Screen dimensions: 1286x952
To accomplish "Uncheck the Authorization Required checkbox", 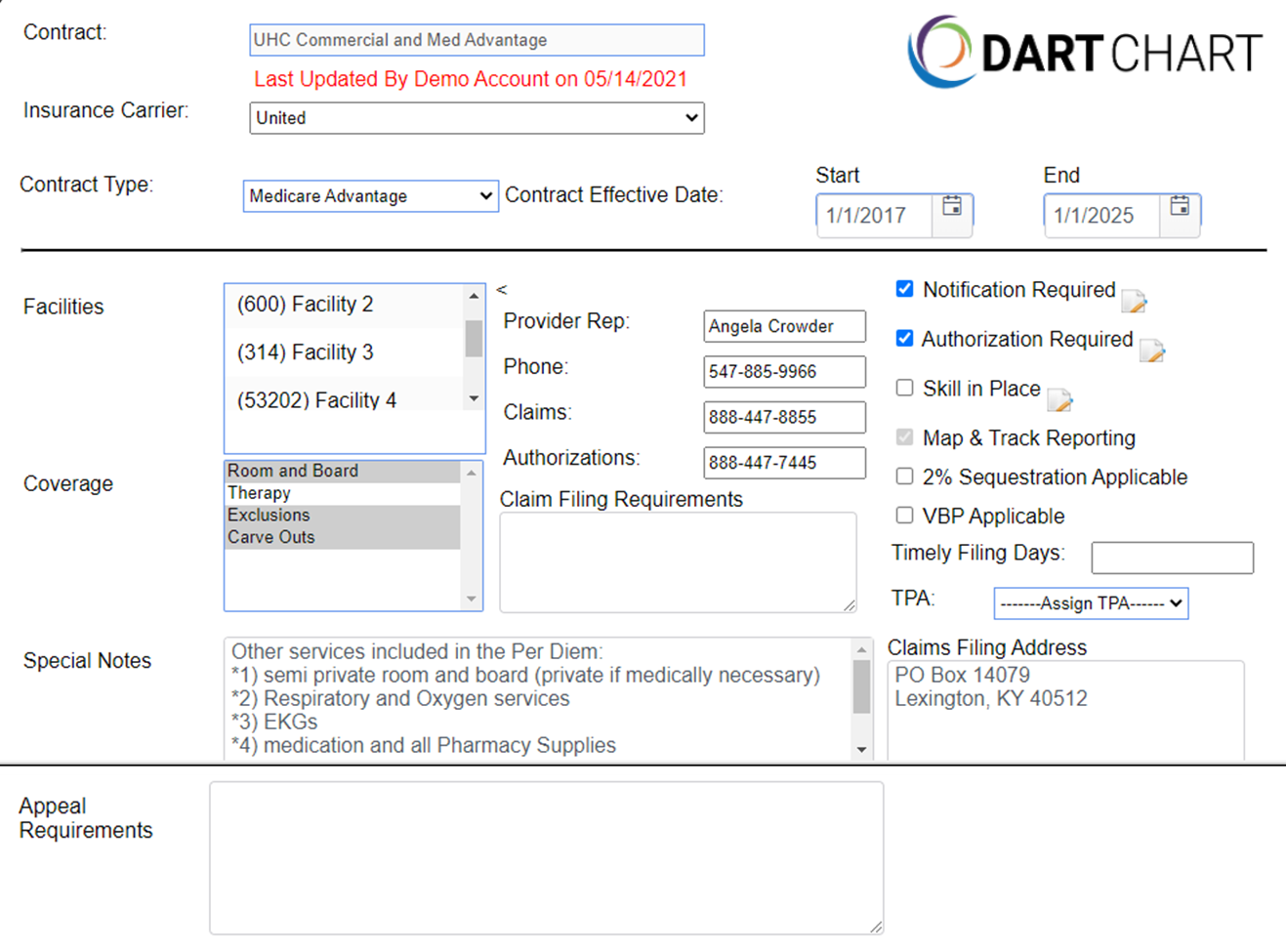I will (904, 338).
